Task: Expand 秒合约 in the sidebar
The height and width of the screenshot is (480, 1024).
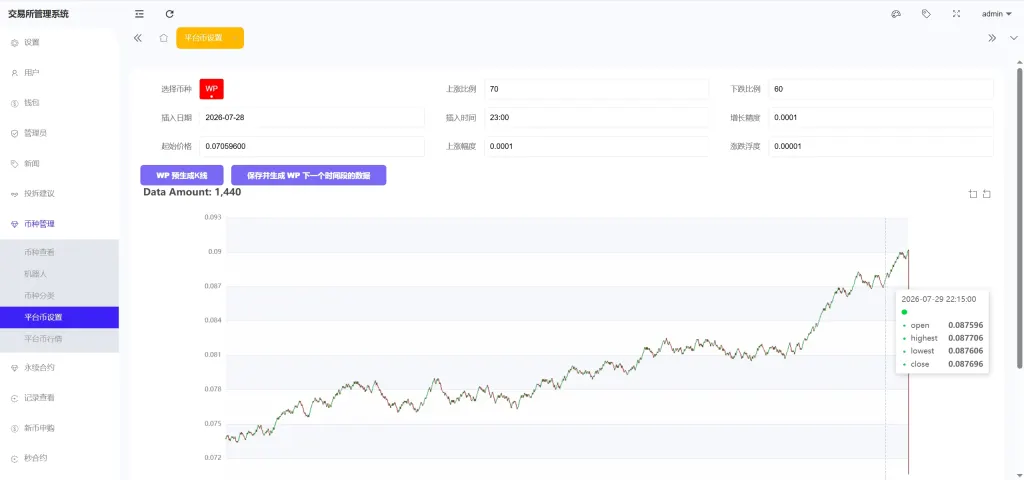Action: point(59,458)
